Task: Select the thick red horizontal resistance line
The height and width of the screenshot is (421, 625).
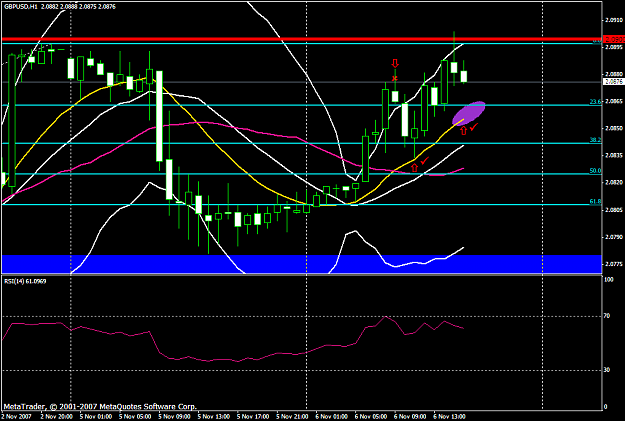Action: pos(301,39)
